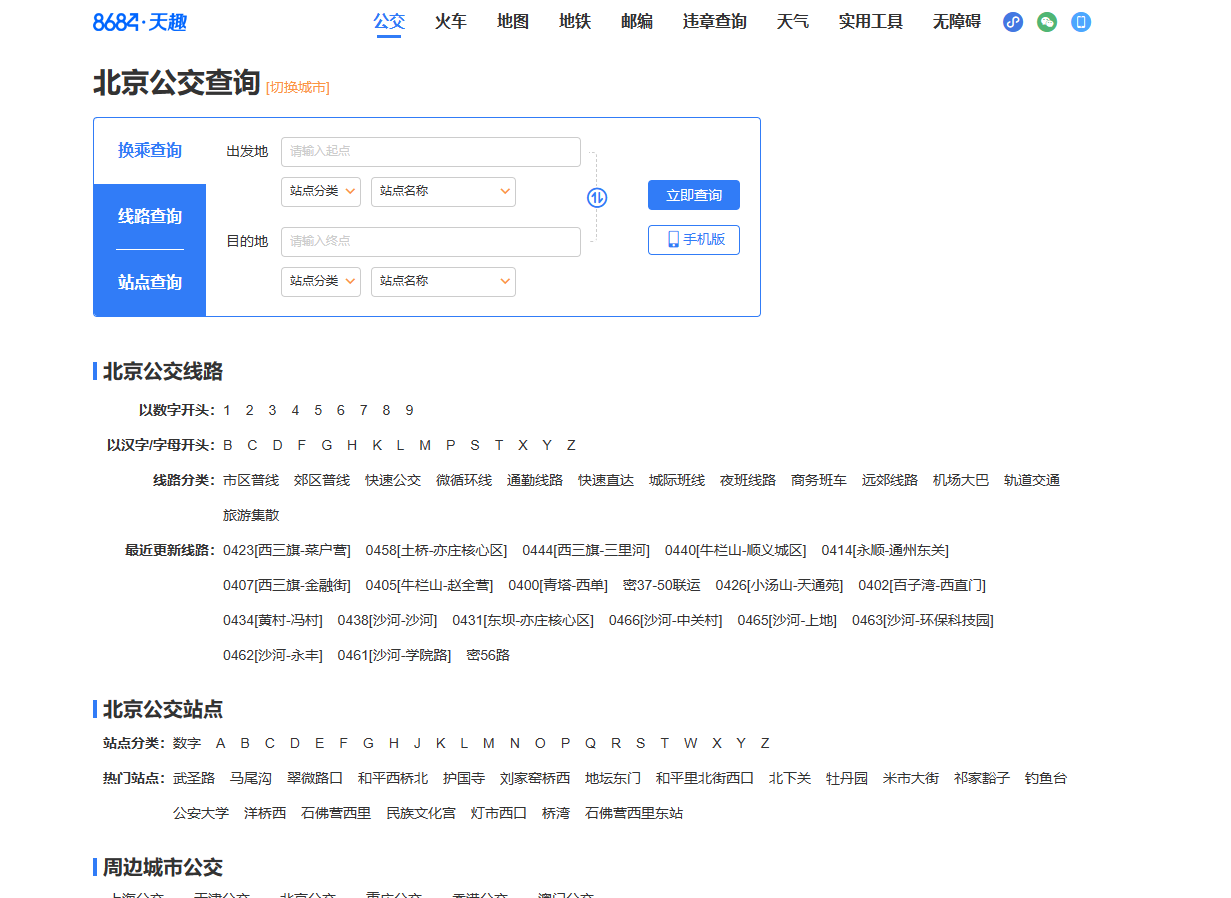Open the 武圣路 popular station
Viewport: 1231px width, 898px height.
point(194,778)
